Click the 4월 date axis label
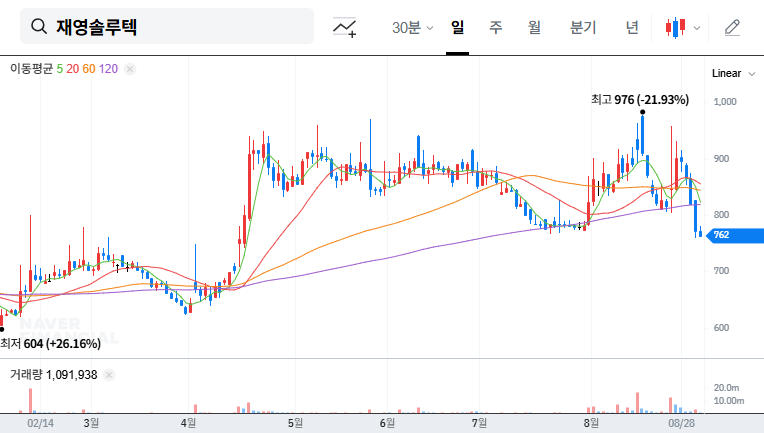The height and width of the screenshot is (433, 764). click(x=188, y=423)
